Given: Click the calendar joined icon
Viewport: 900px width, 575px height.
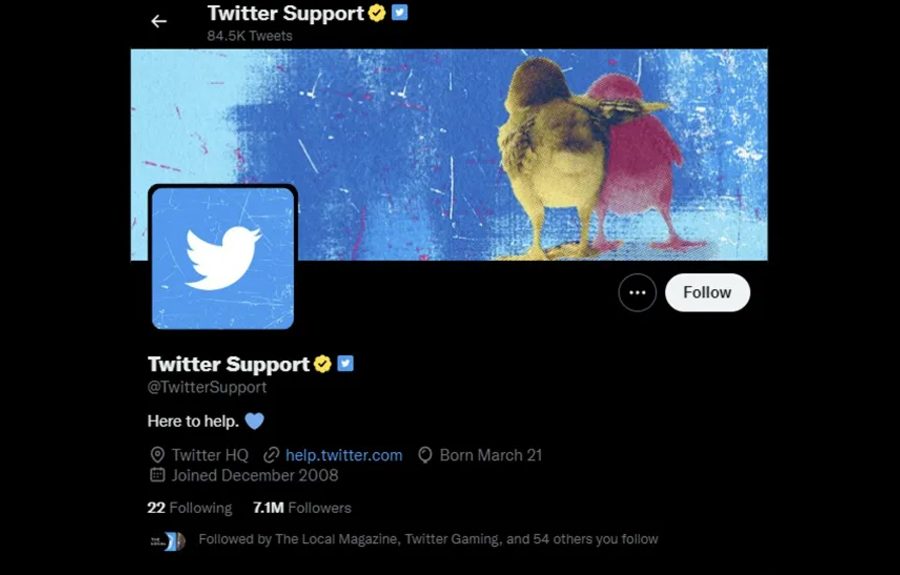Looking at the screenshot, I should pos(157,475).
